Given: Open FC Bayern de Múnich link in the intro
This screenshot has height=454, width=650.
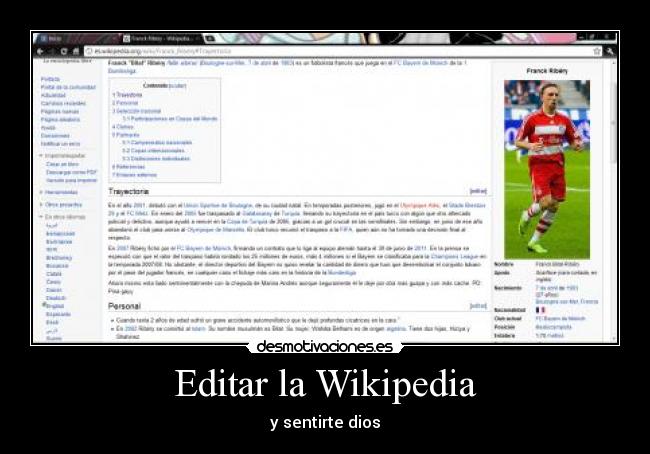Looking at the screenshot, I should coord(421,63).
